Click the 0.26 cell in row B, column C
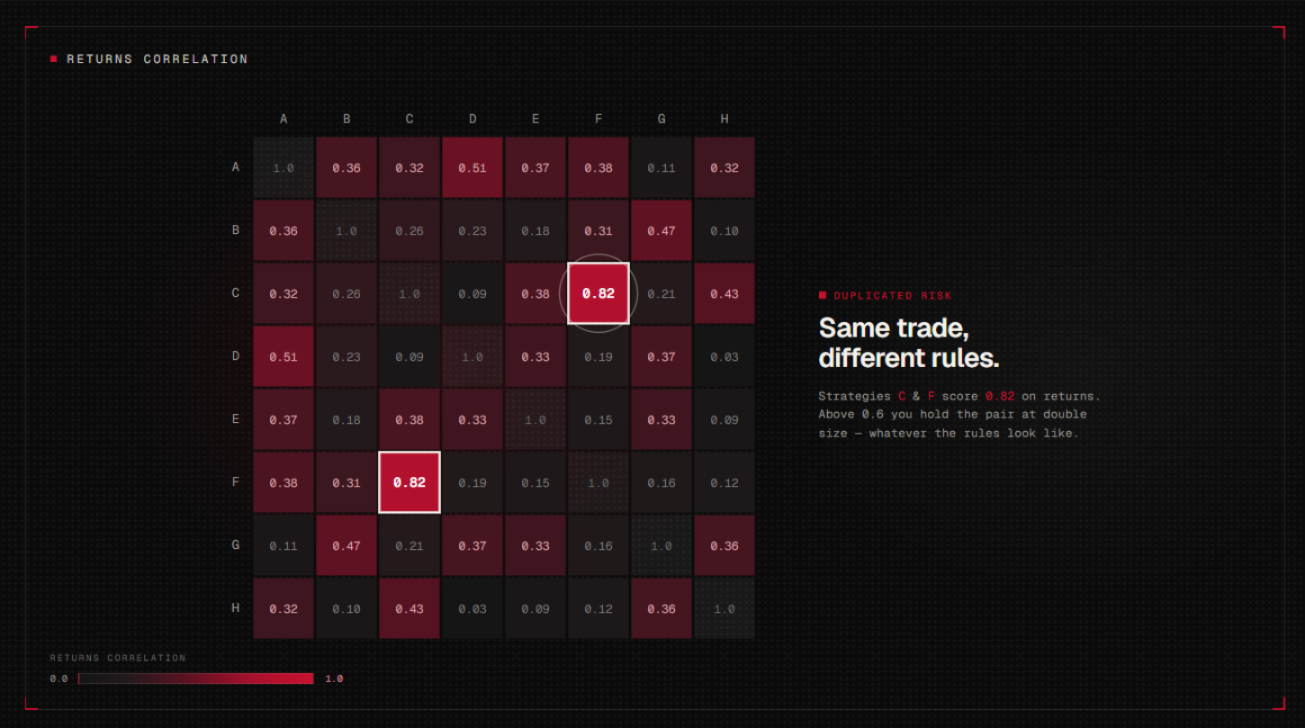Image resolution: width=1305 pixels, height=728 pixels. pyautogui.click(x=409, y=230)
